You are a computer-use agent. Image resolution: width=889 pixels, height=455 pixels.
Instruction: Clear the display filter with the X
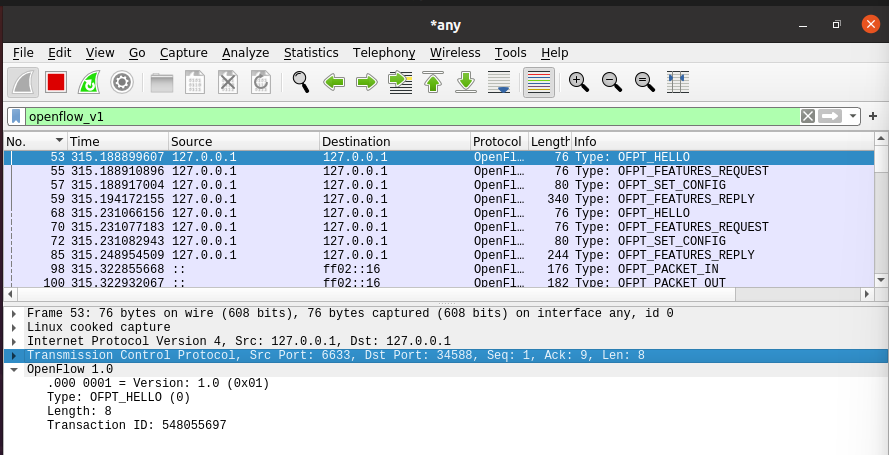point(808,117)
